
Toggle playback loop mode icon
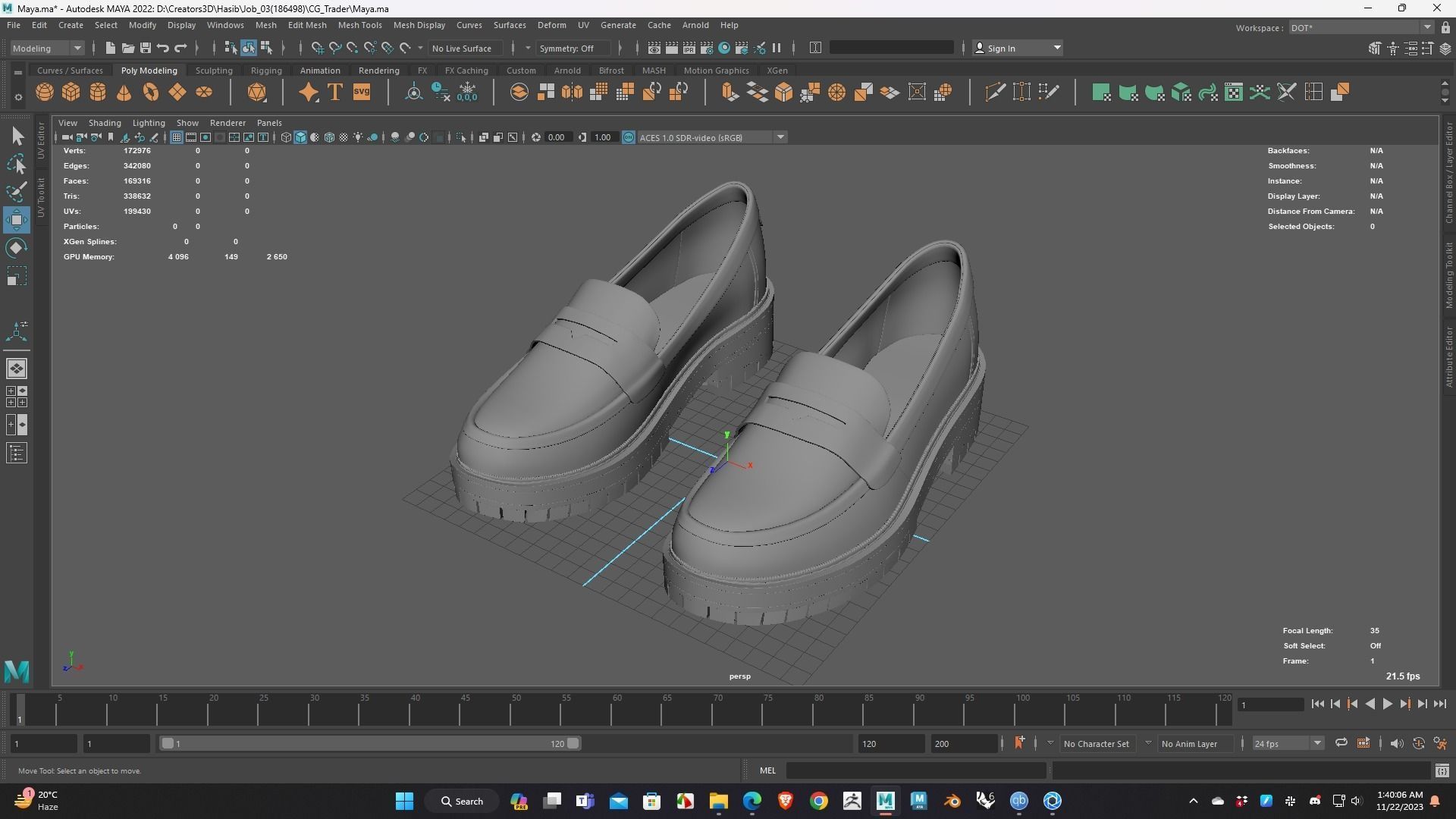[x=1341, y=743]
